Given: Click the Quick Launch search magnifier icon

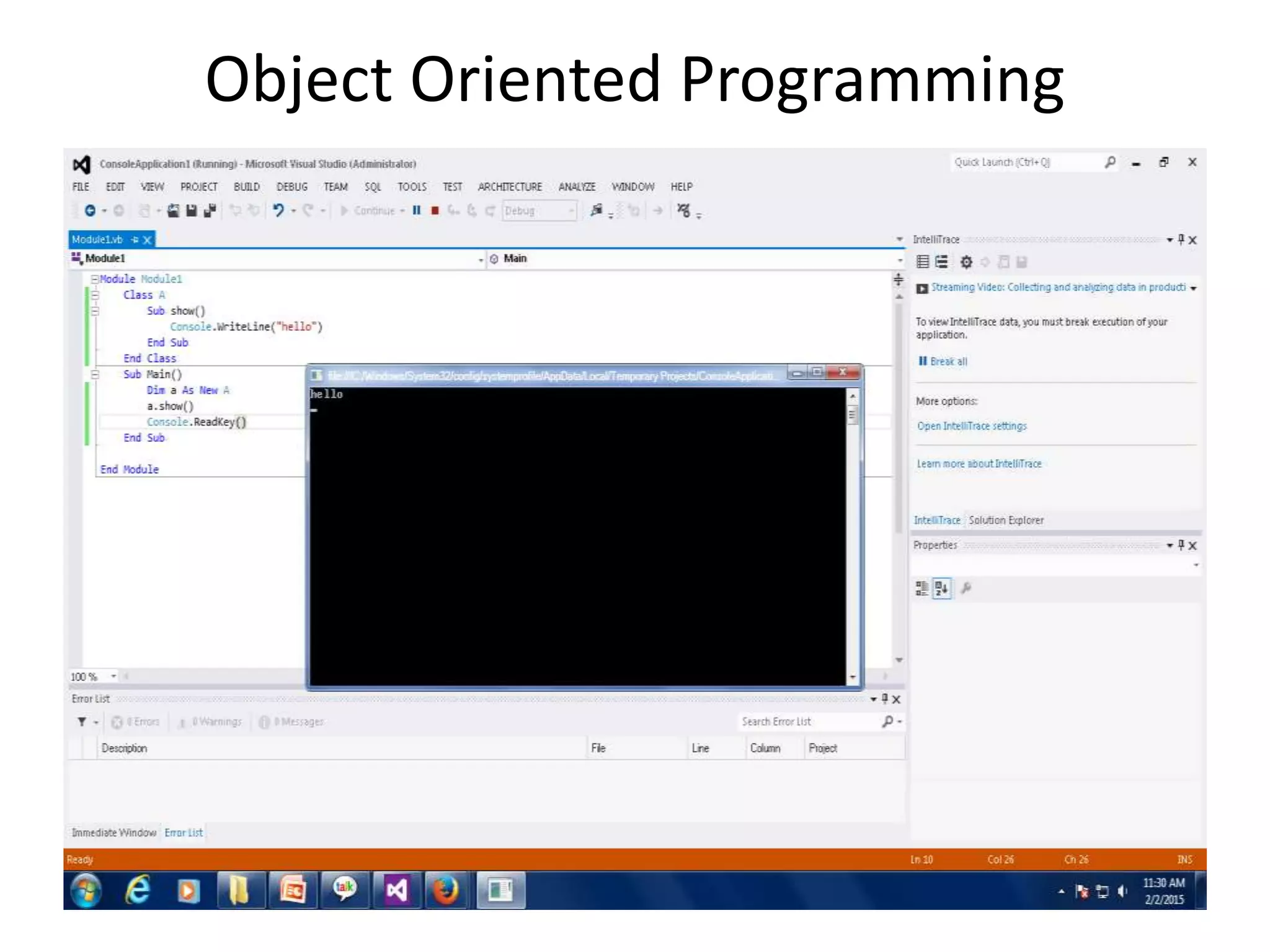Looking at the screenshot, I should click(1110, 162).
